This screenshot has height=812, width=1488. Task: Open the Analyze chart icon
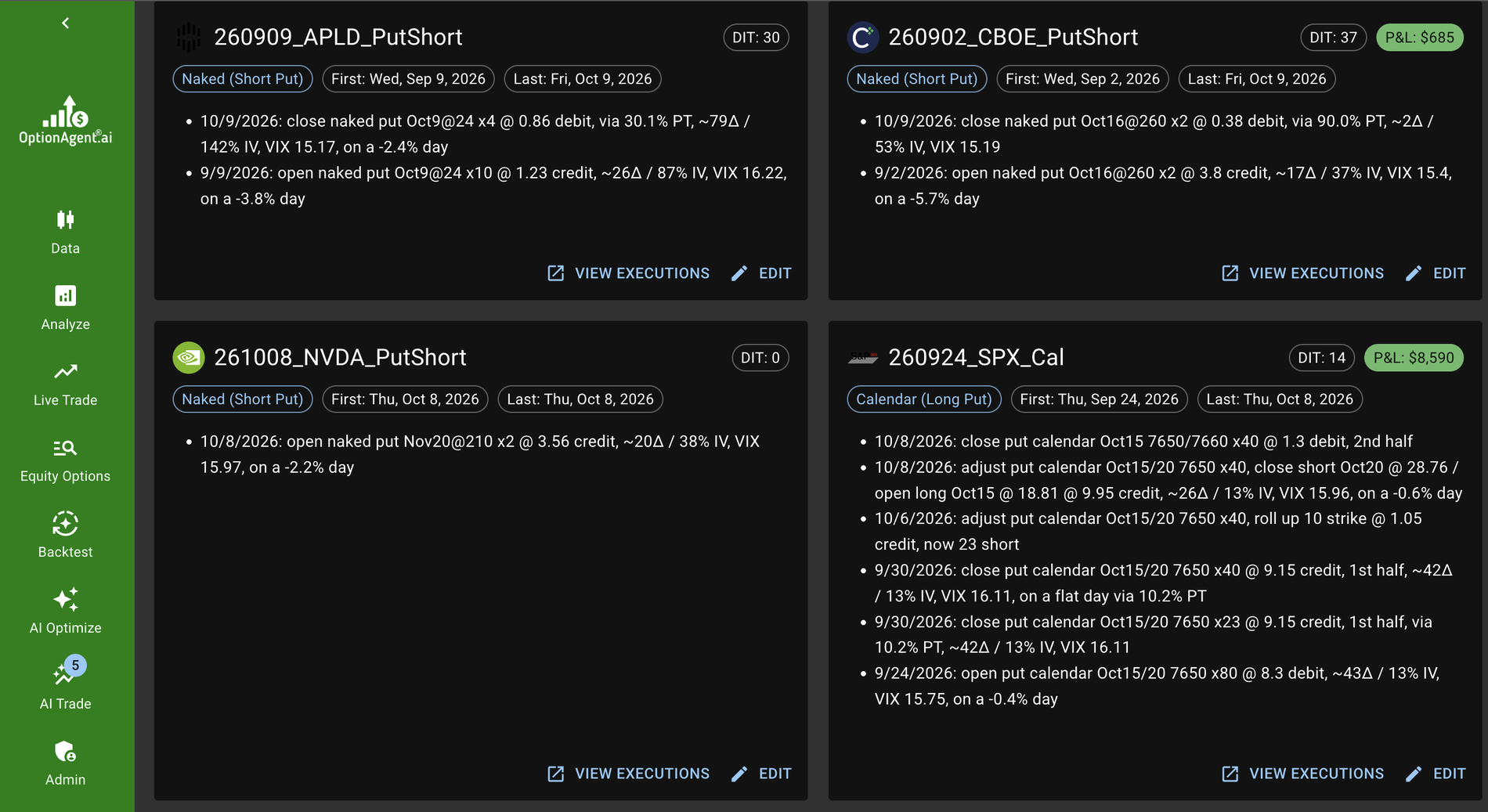[x=66, y=296]
